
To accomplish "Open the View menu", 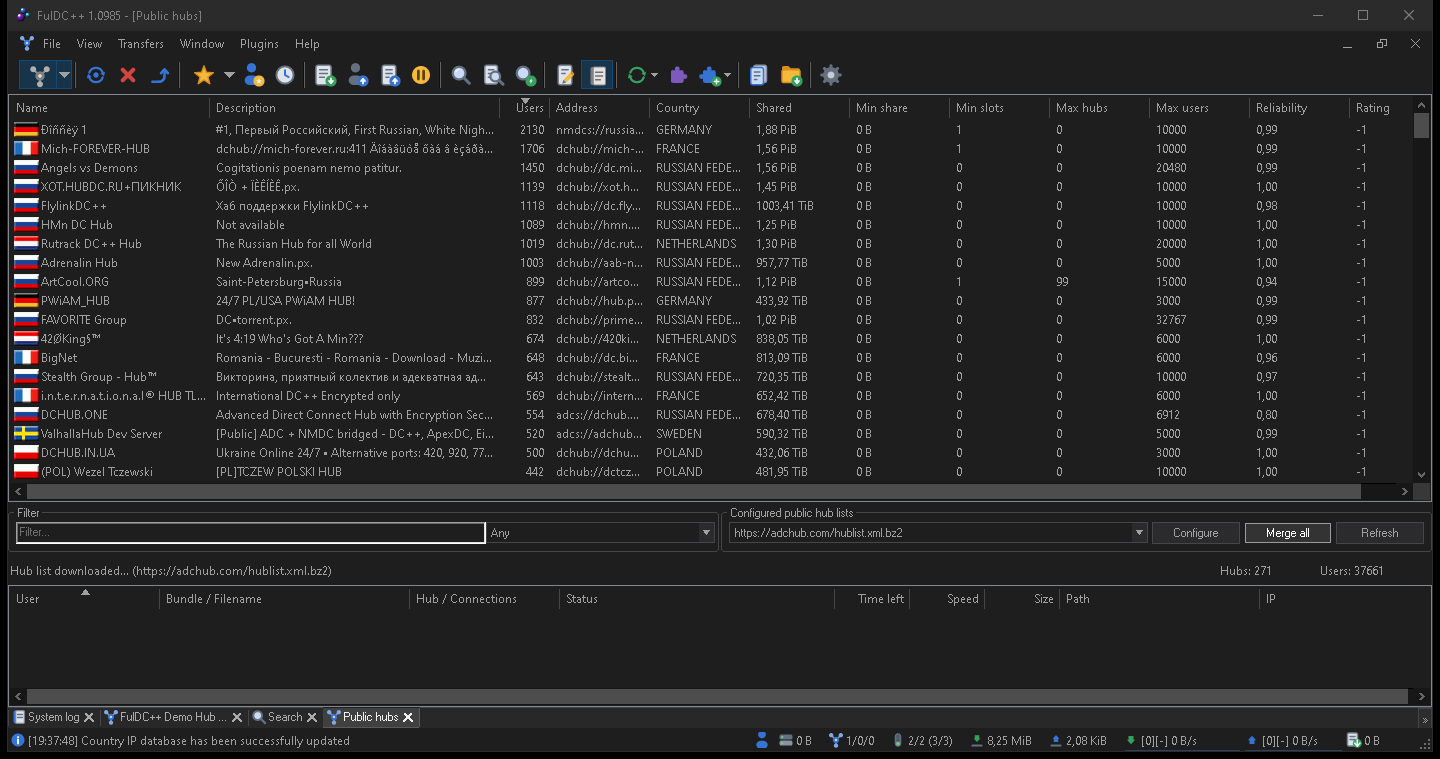I will [x=89, y=44].
